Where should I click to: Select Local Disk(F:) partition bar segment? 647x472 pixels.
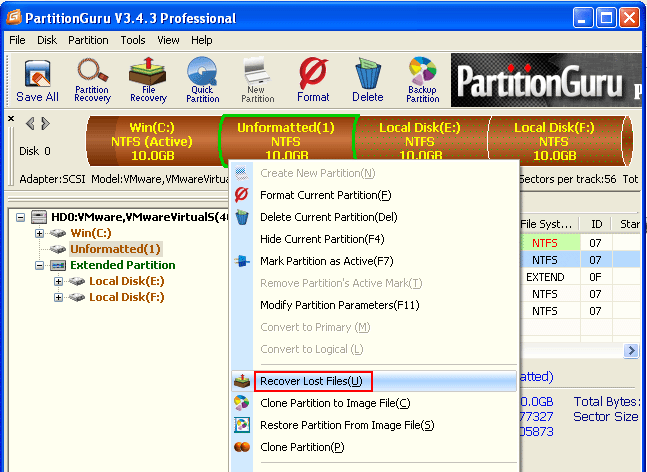554,141
